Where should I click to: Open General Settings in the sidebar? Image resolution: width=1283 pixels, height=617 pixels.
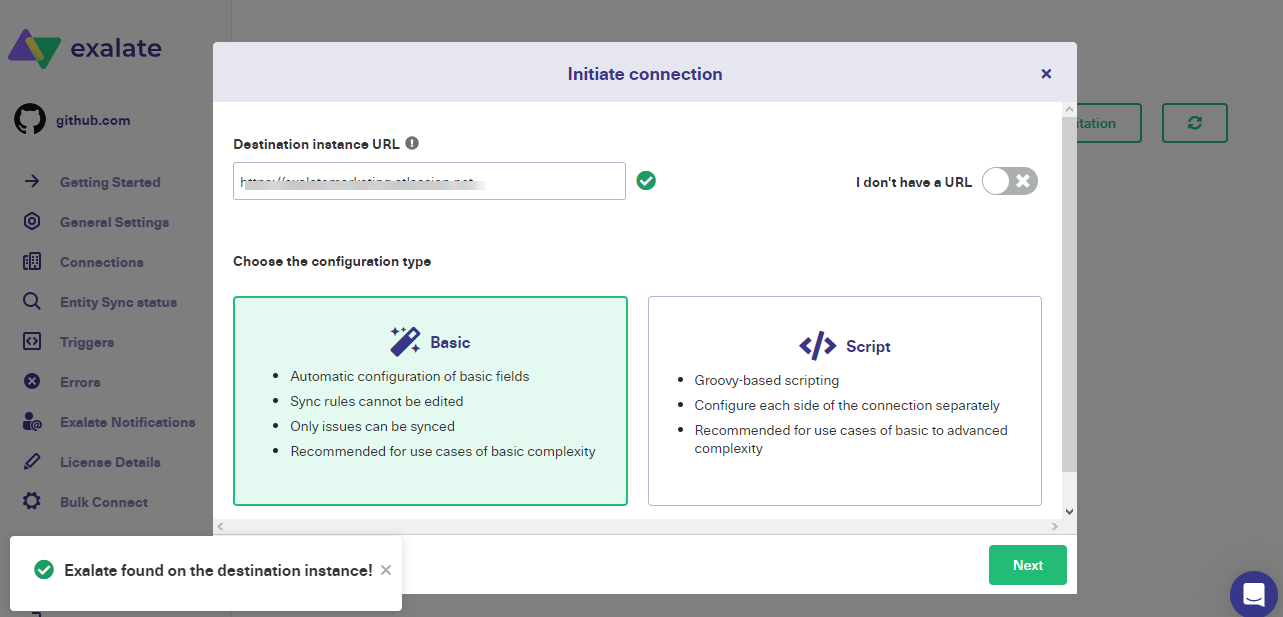coord(114,222)
